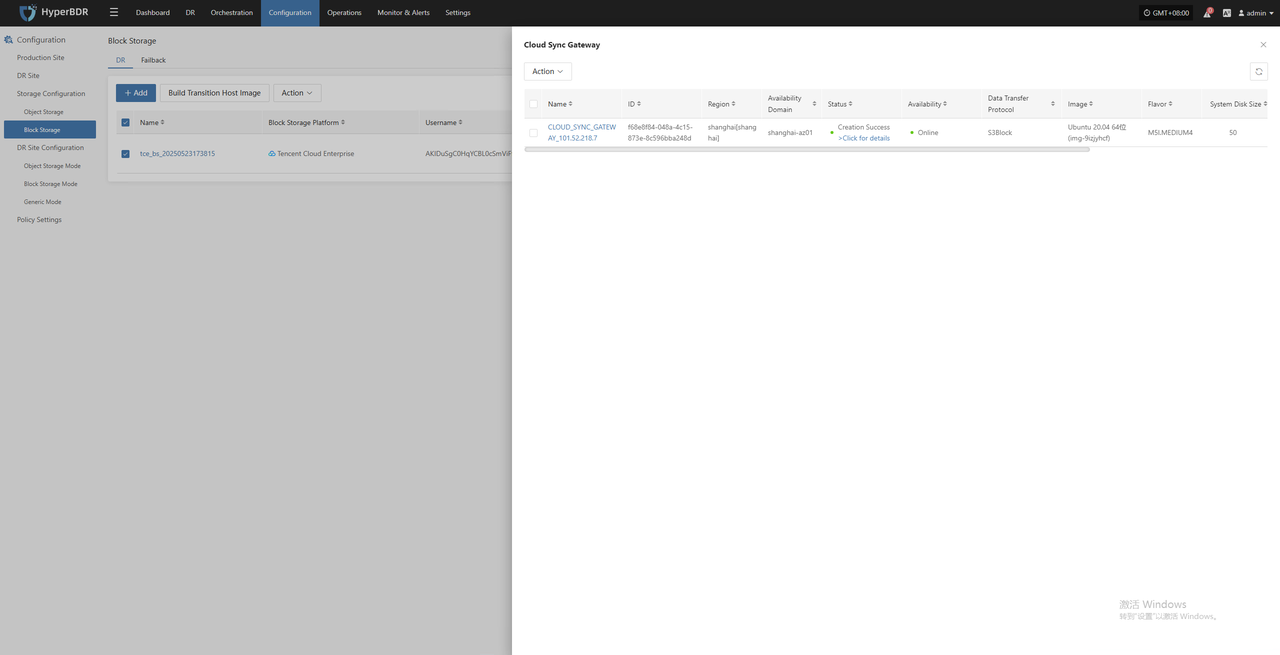Click the Configuration gear icon in sidebar

8,40
